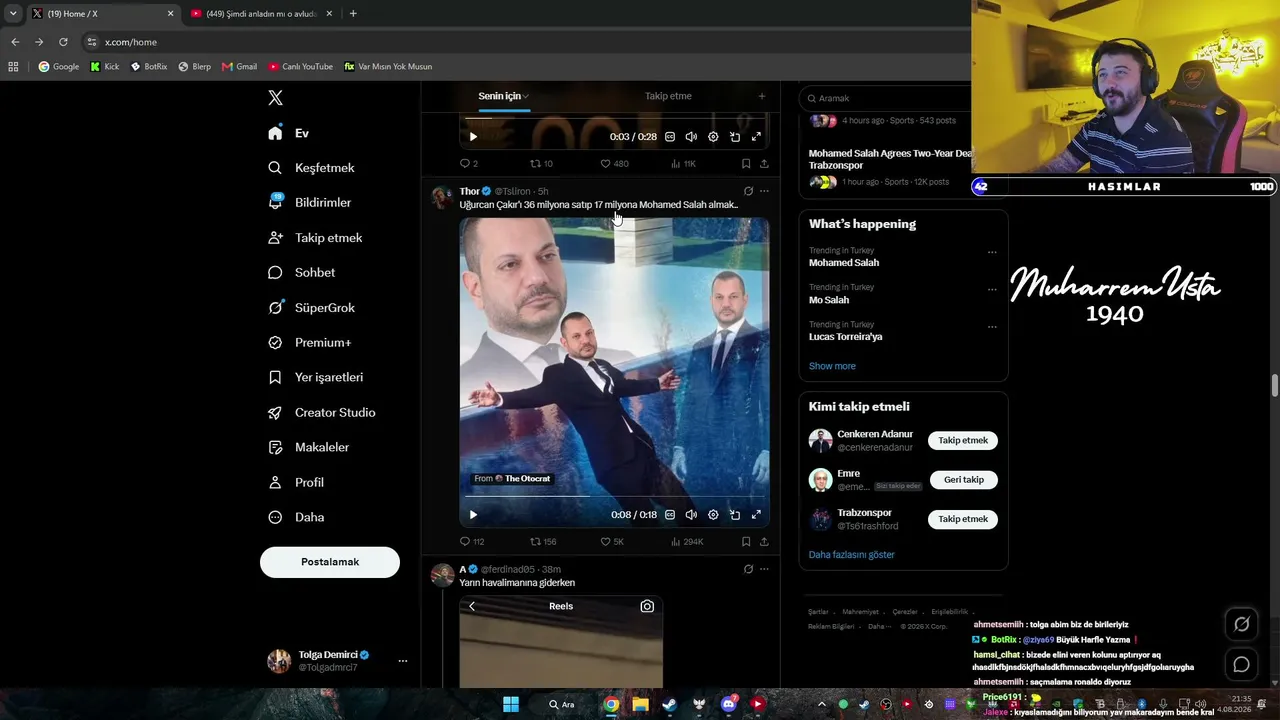The height and width of the screenshot is (720, 1280).
Task: Open more options on ferdinad05's post
Action: click(x=764, y=569)
